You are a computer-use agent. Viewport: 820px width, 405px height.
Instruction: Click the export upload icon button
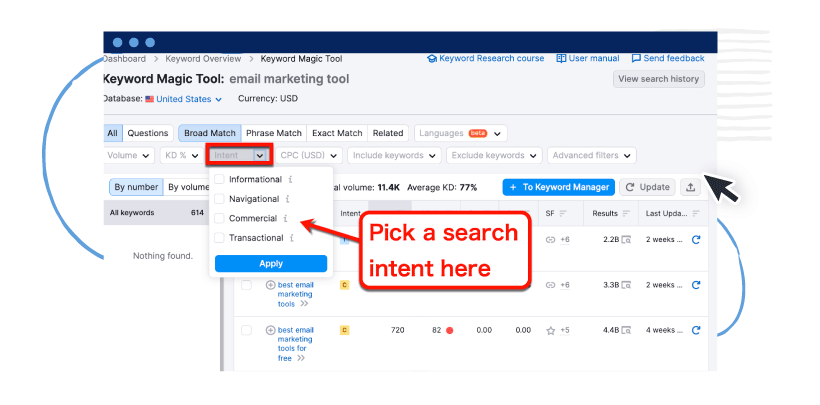pos(690,187)
